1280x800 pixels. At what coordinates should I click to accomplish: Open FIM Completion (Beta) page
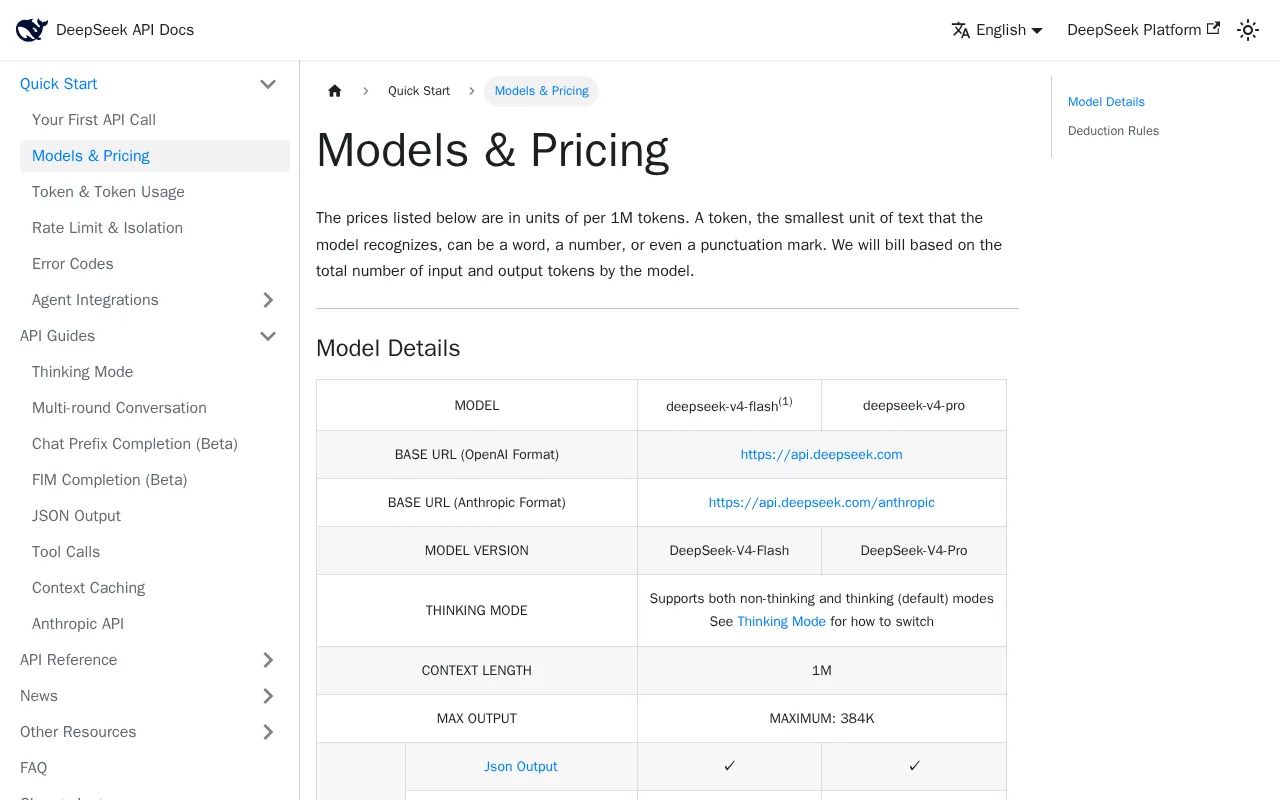tap(110, 480)
